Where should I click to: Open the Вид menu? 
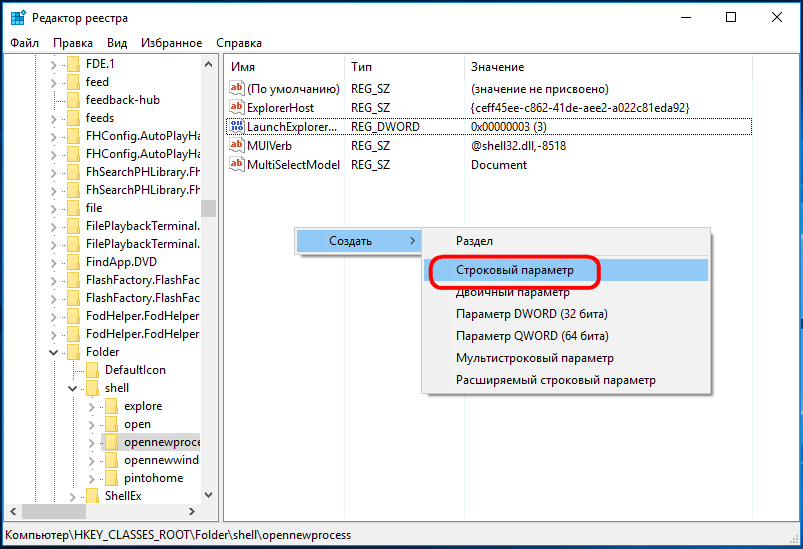[x=117, y=43]
